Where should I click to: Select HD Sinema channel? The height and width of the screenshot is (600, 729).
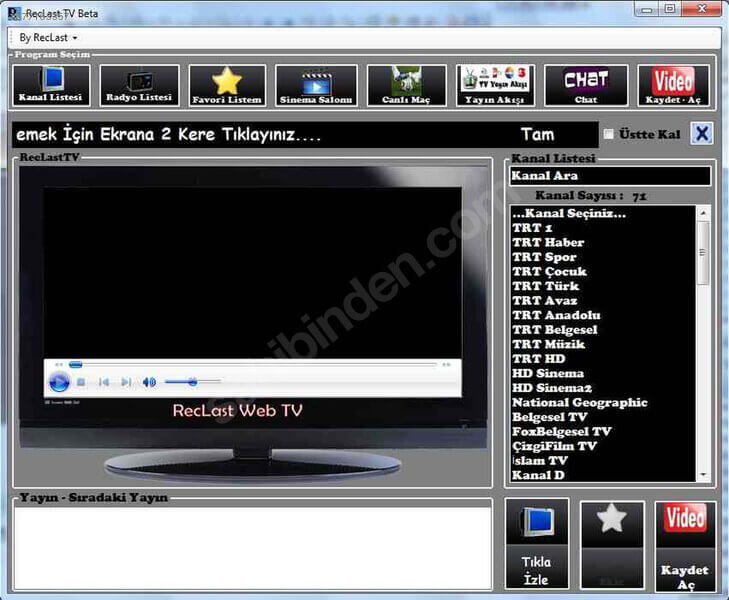tap(603, 374)
